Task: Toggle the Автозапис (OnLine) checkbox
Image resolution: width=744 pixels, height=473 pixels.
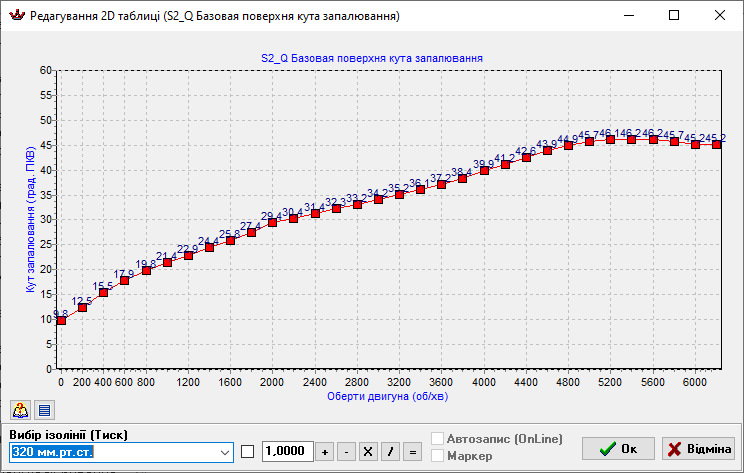Action: coord(437,438)
